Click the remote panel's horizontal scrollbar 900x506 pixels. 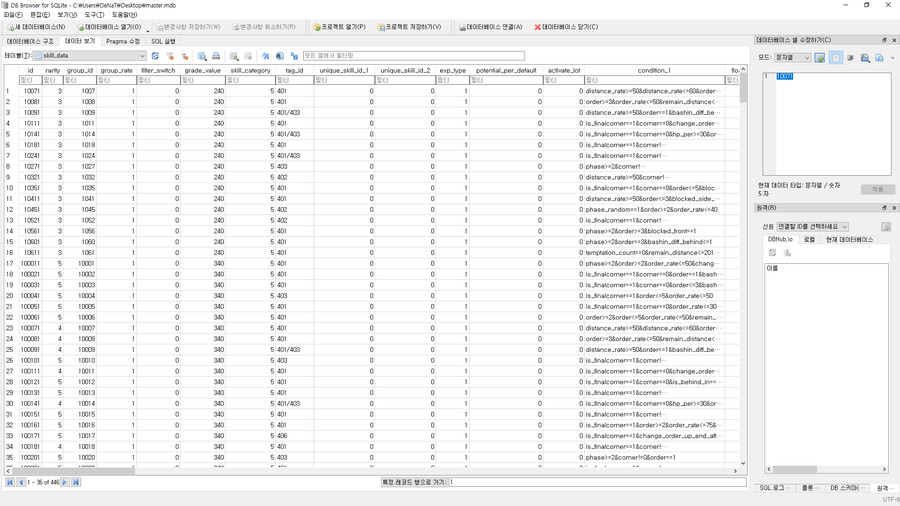pyautogui.click(x=827, y=469)
